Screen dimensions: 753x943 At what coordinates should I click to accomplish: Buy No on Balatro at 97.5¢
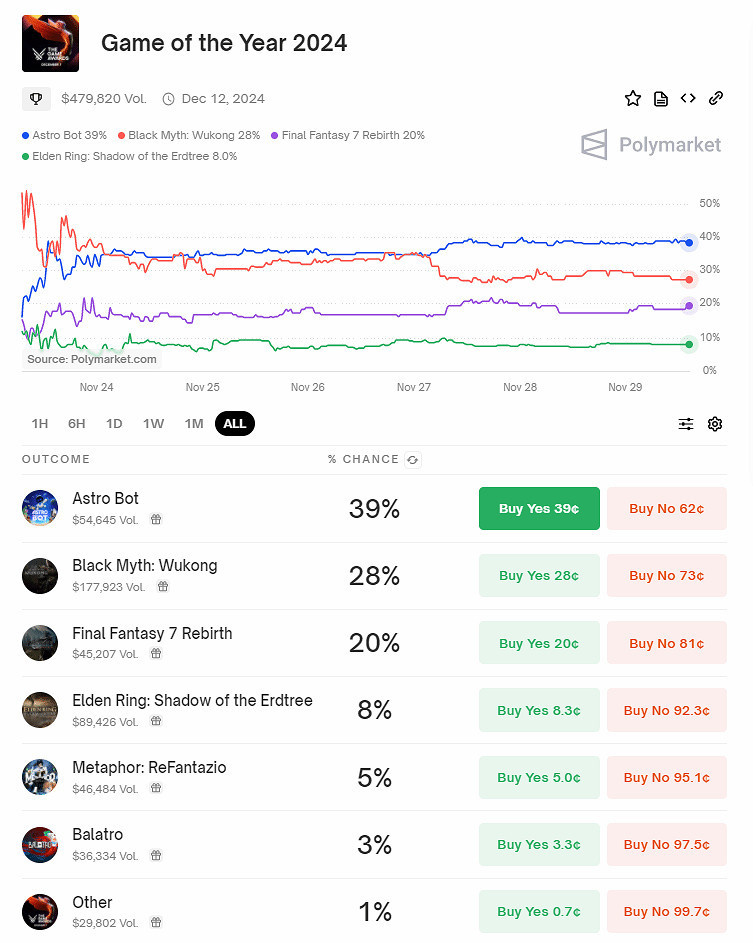coord(666,845)
